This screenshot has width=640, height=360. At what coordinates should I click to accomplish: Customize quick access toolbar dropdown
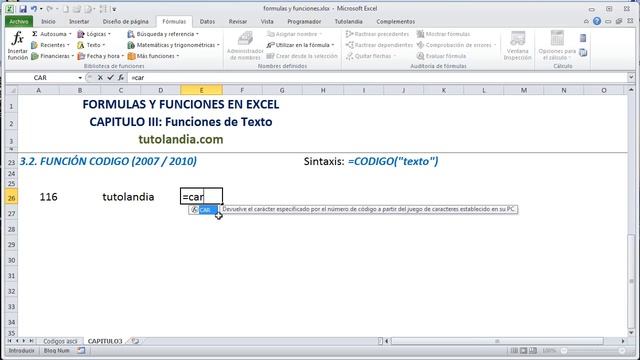[114, 9]
